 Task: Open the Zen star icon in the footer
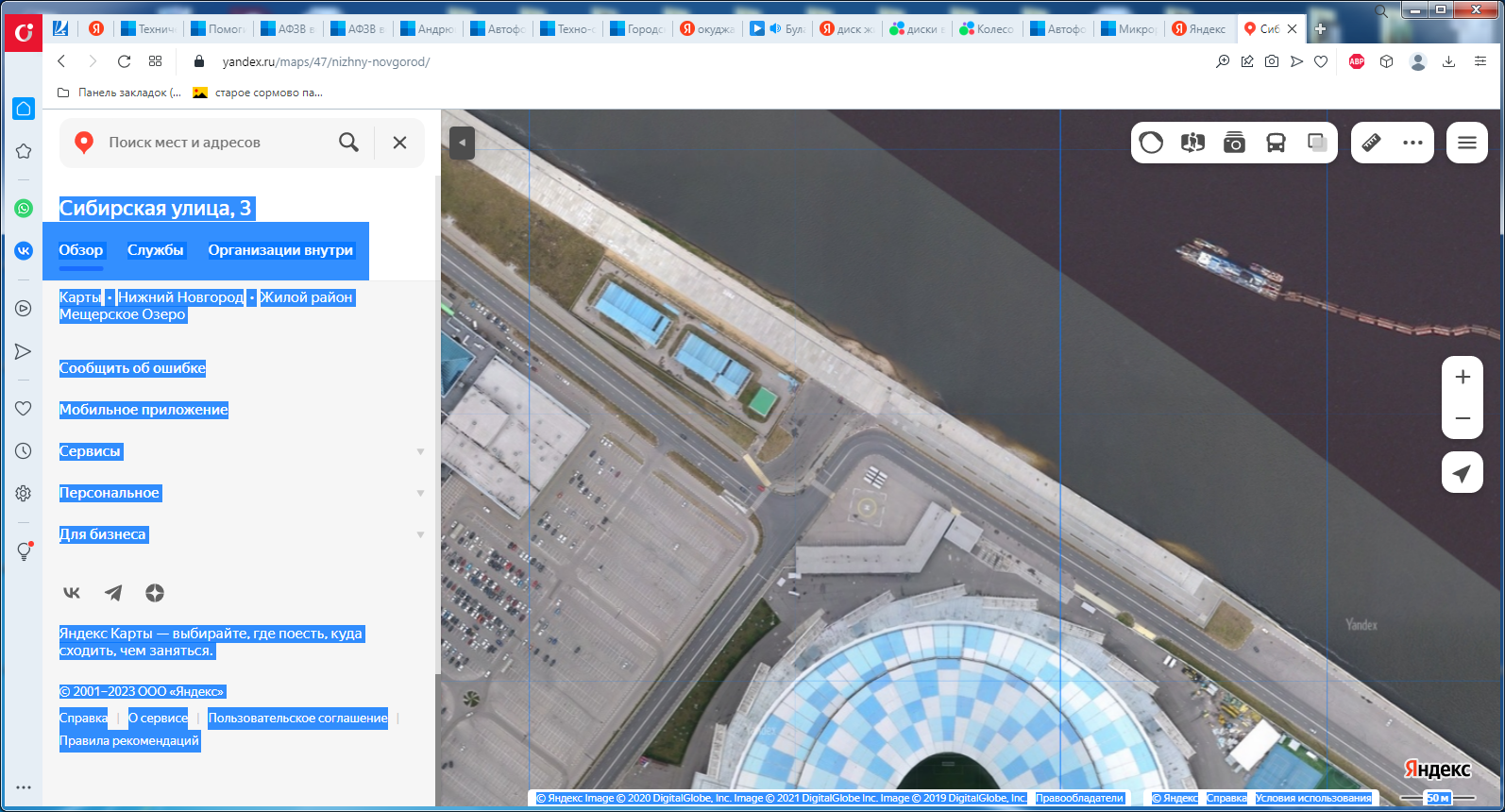click(x=155, y=593)
